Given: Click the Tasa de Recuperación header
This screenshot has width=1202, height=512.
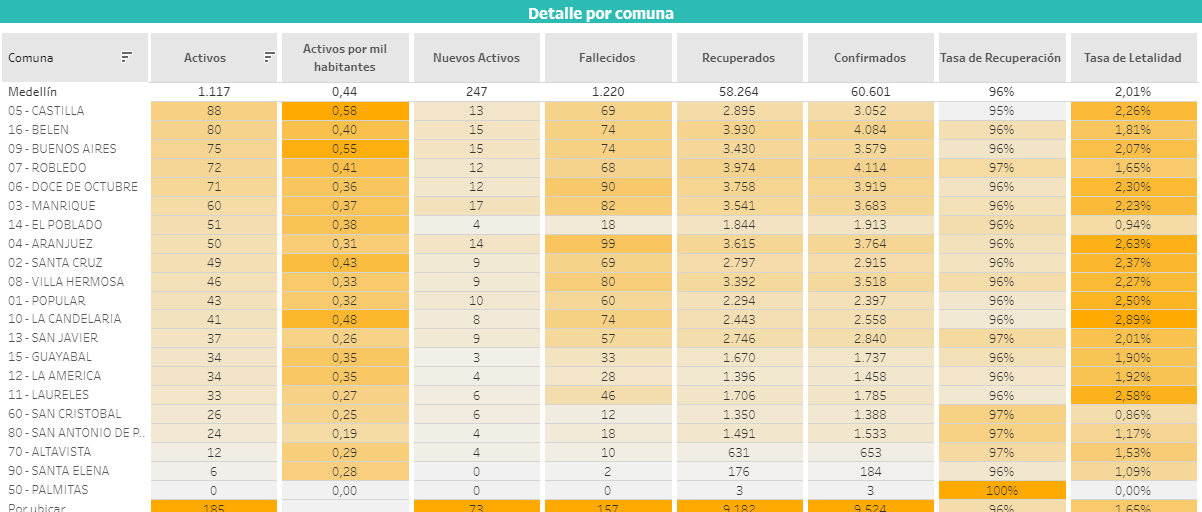Looking at the screenshot, I should point(1001,58).
